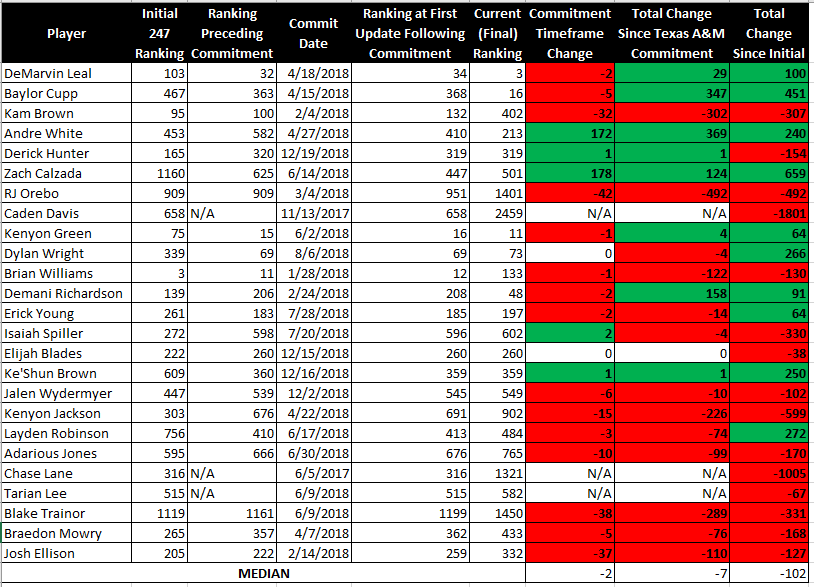Click green cell '659' for Zach Calzada
This screenshot has width=814, height=587.
click(x=769, y=173)
